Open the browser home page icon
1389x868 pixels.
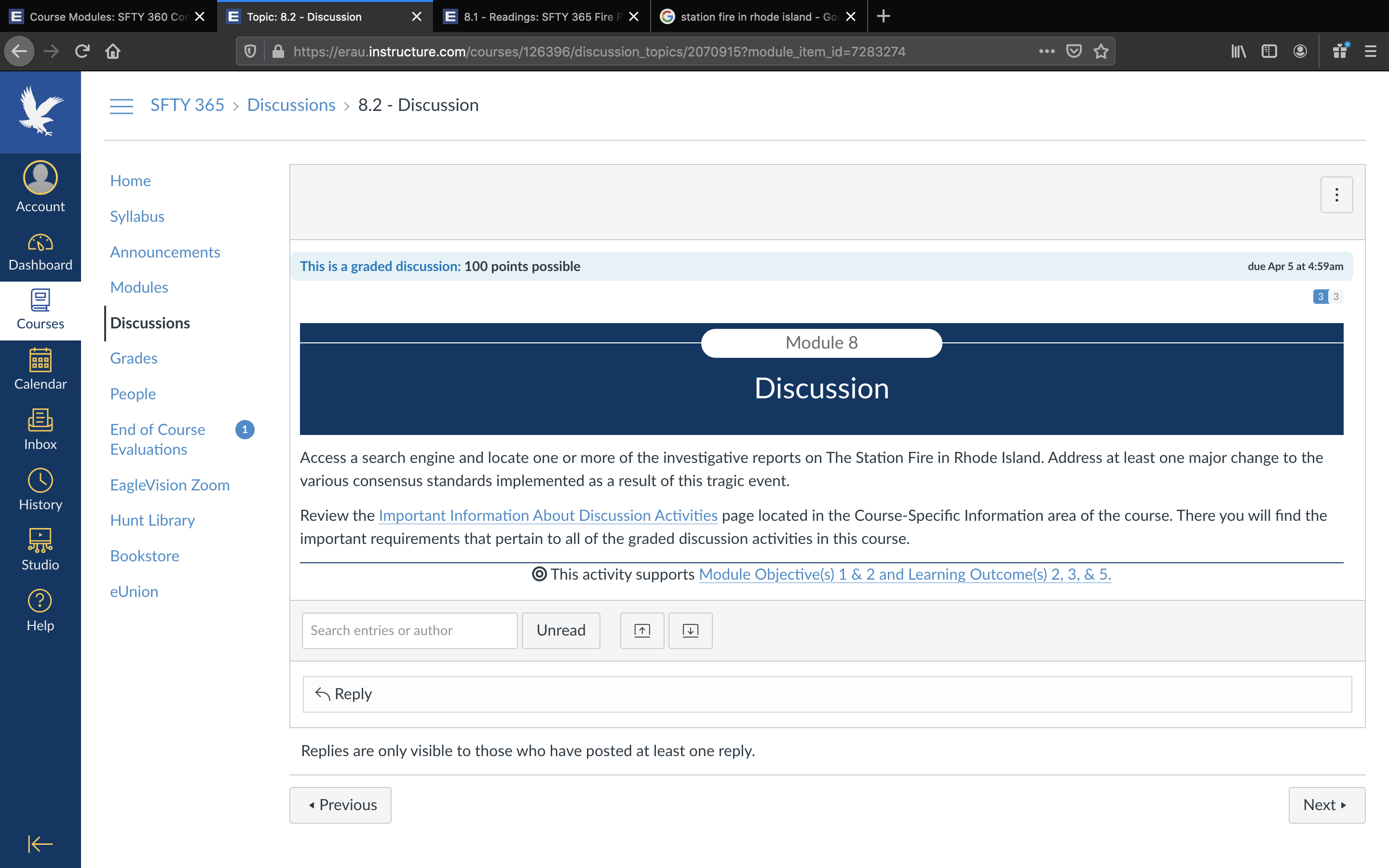click(x=112, y=51)
